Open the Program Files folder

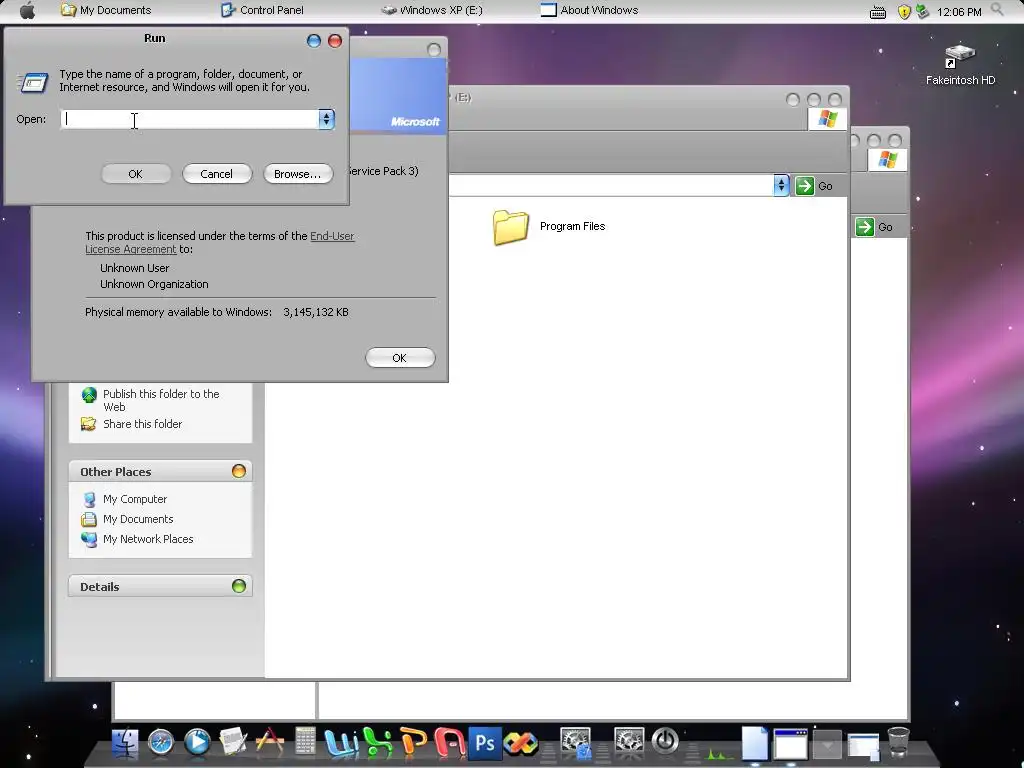coord(549,227)
